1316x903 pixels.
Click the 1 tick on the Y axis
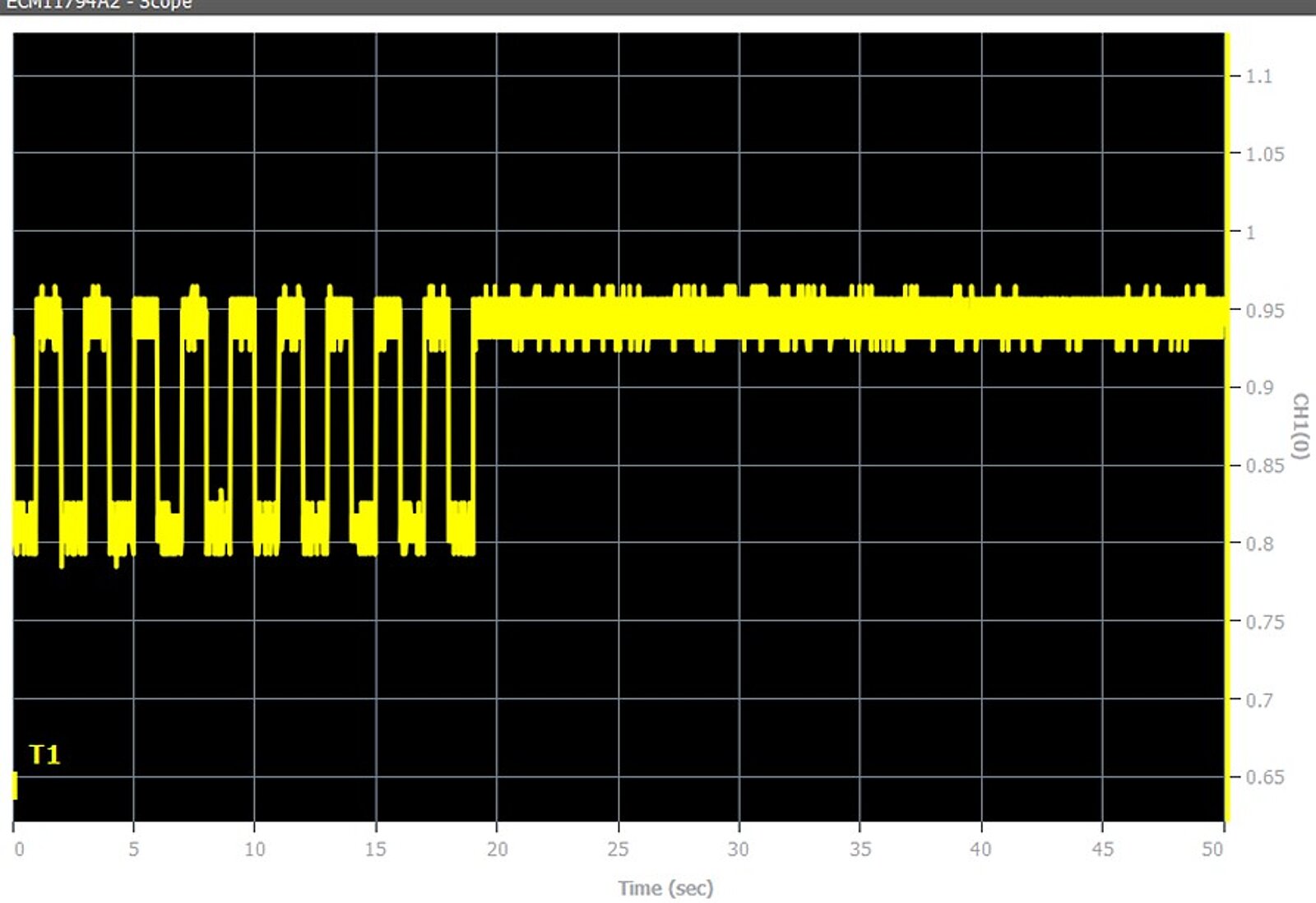pos(1250,232)
